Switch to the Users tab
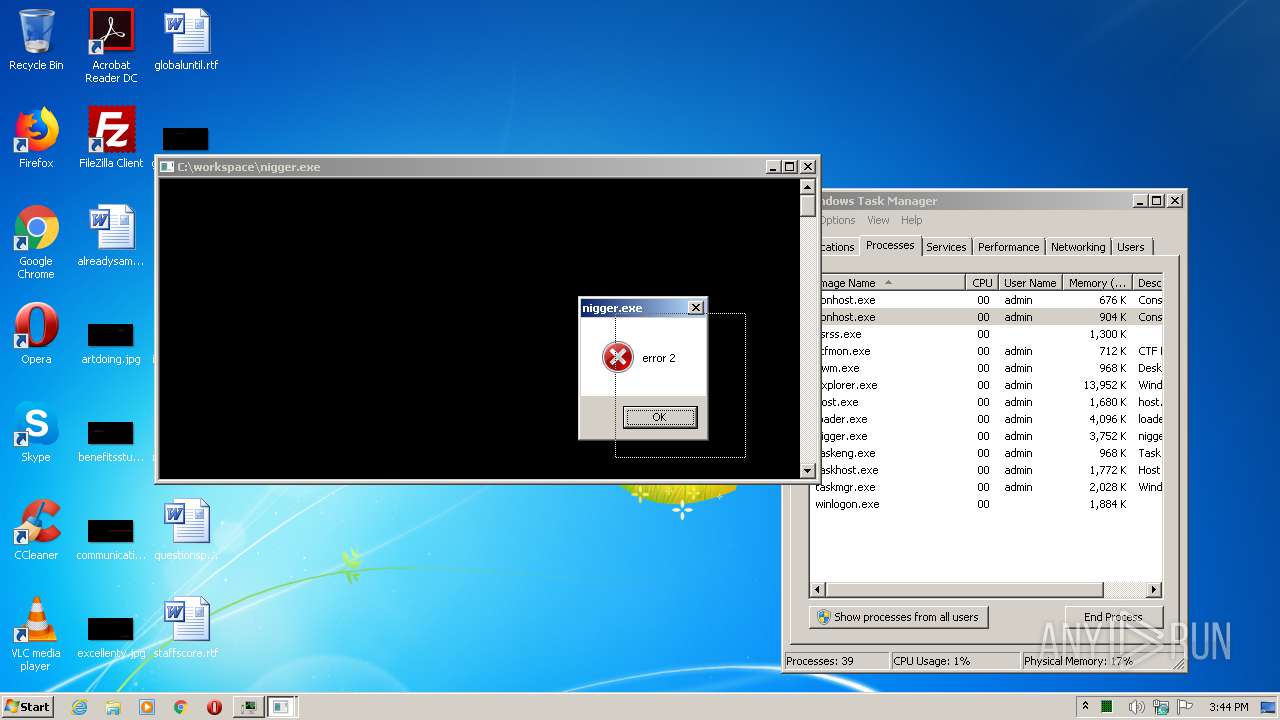This screenshot has width=1280, height=720. tap(1131, 247)
